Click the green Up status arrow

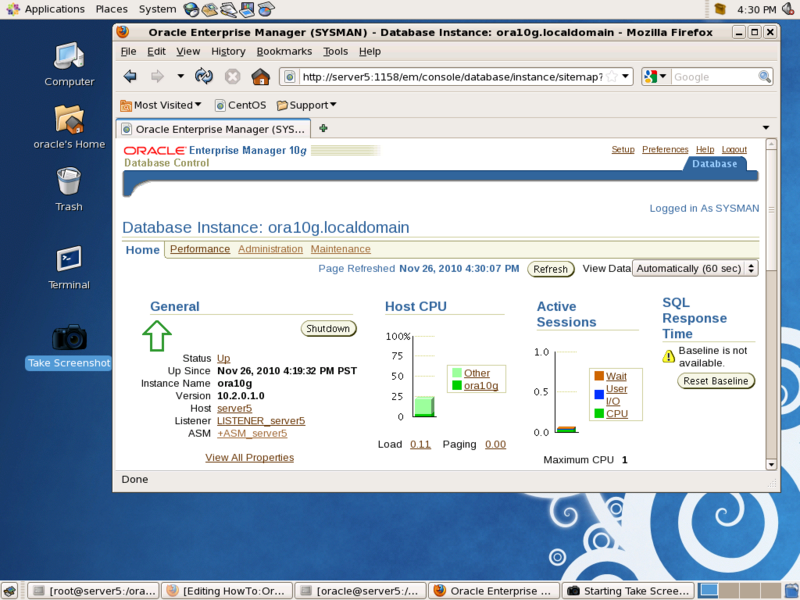pyautogui.click(x=157, y=336)
